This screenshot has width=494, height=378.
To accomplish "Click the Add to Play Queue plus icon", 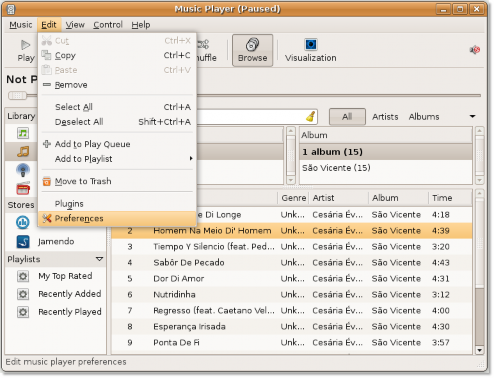I will [47, 144].
